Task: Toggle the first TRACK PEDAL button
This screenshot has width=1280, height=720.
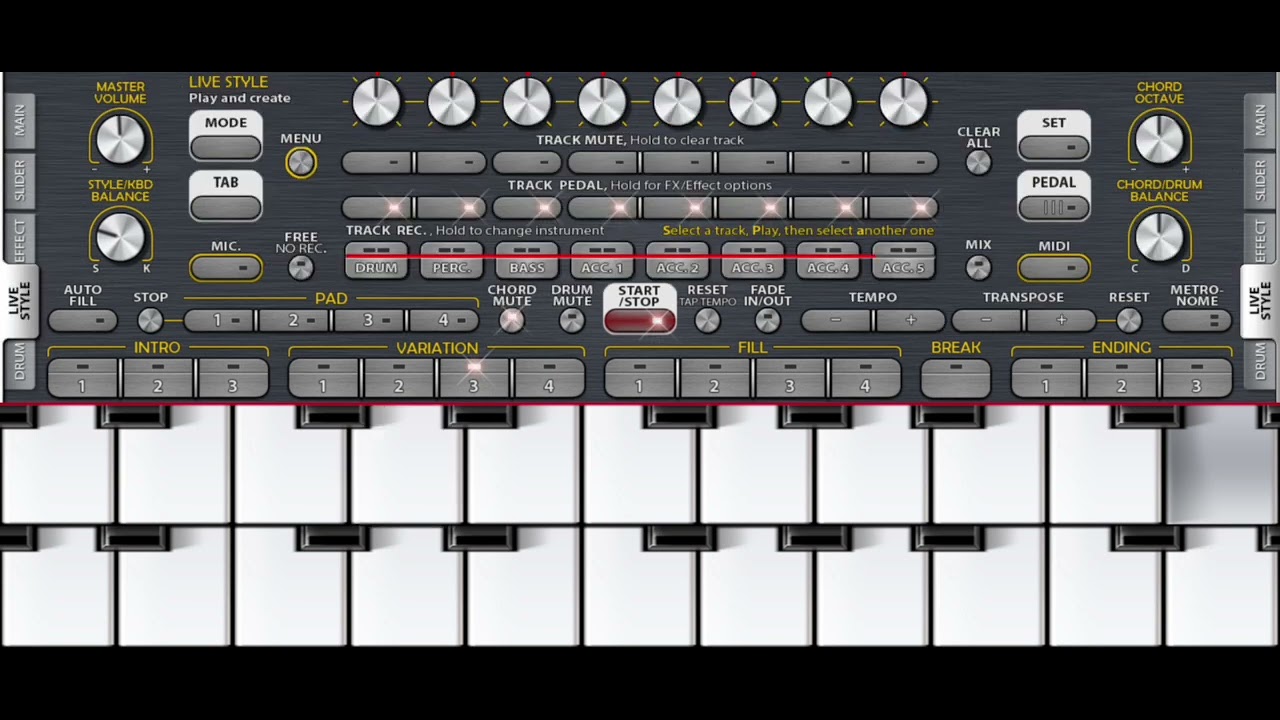Action: click(x=378, y=207)
